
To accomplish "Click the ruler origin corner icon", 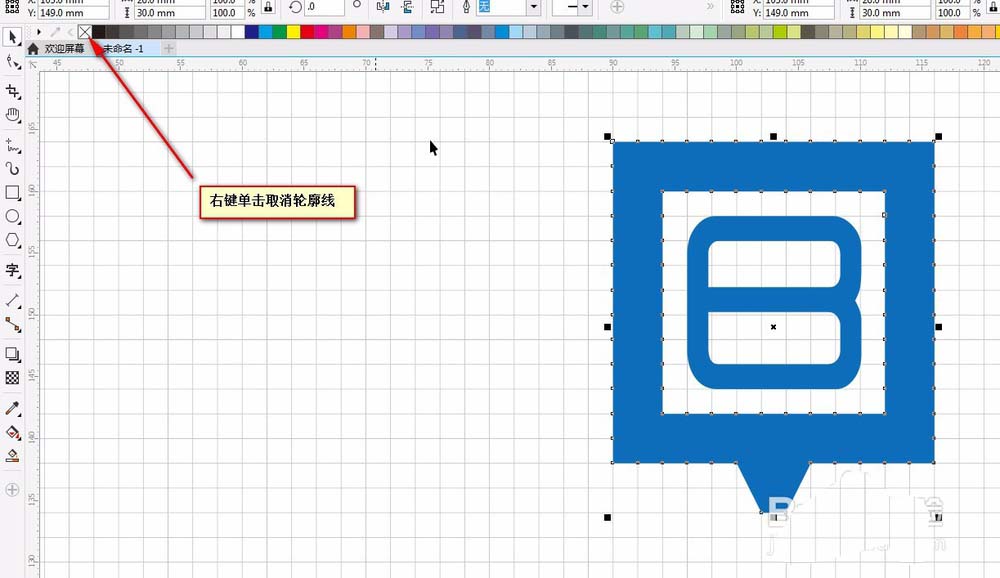I will point(33,64).
